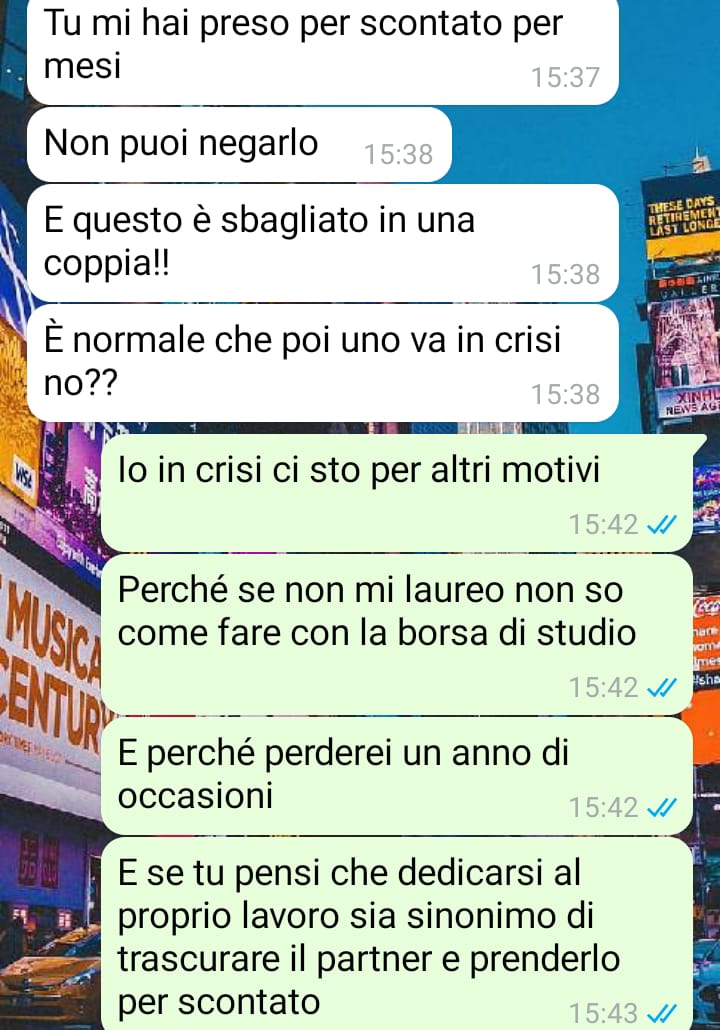Select the "Non puoi negarlo" message bubble
The width and height of the screenshot is (720, 1030).
(x=239, y=145)
